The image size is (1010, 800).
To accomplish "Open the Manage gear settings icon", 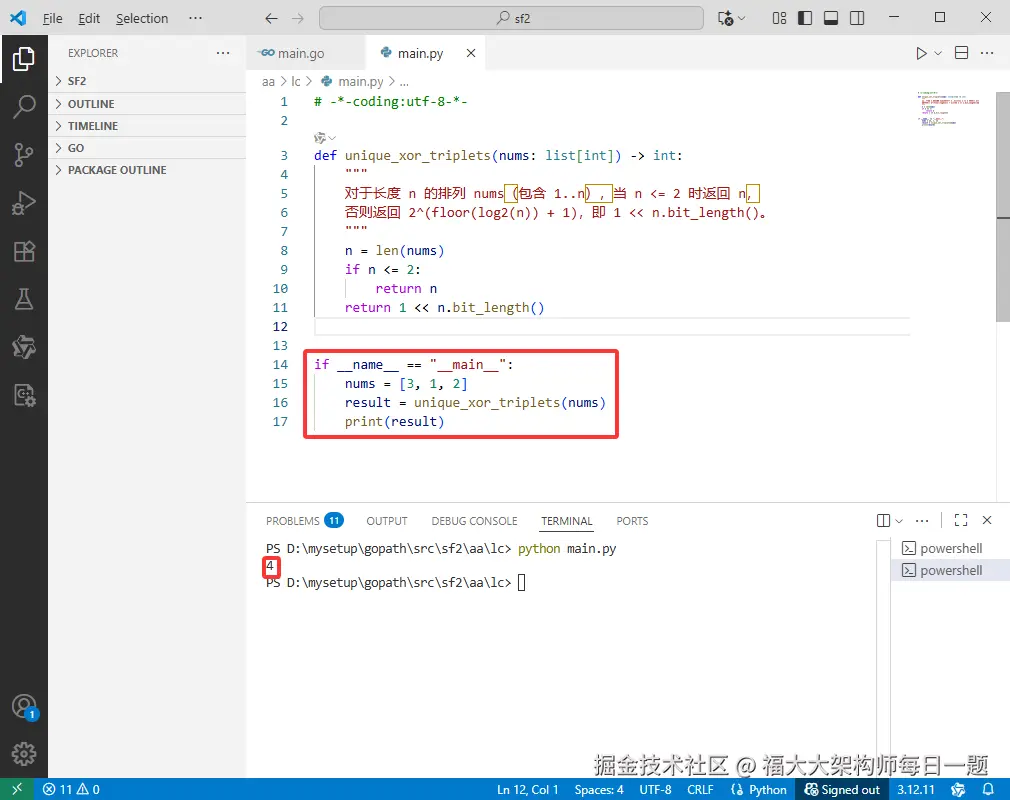I will [x=23, y=754].
